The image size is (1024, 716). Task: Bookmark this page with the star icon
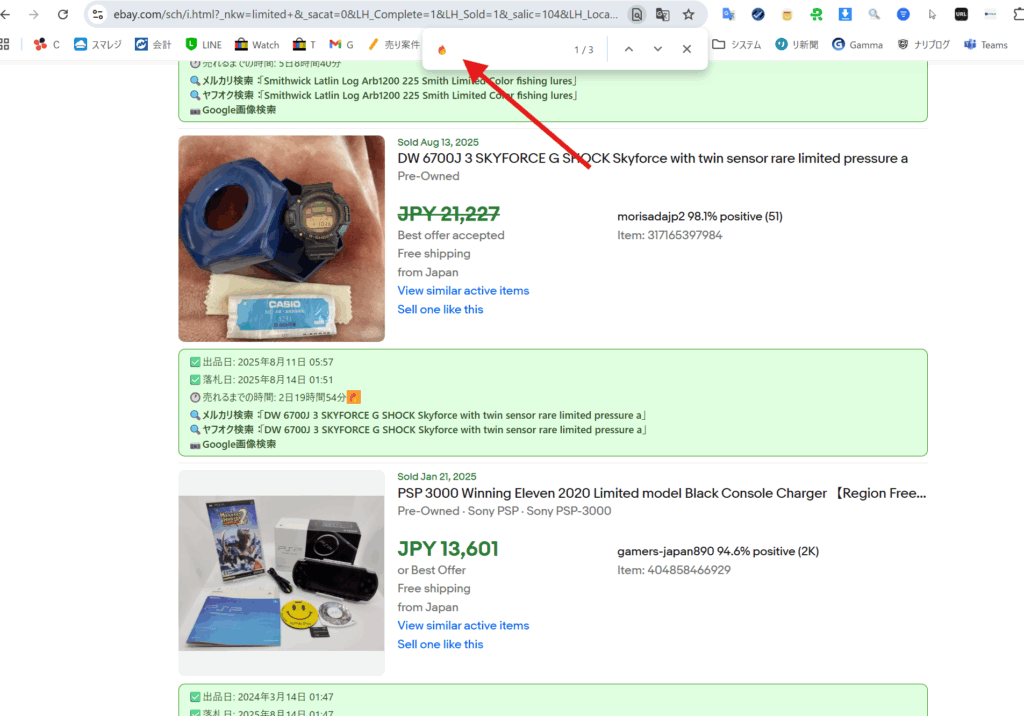point(689,15)
